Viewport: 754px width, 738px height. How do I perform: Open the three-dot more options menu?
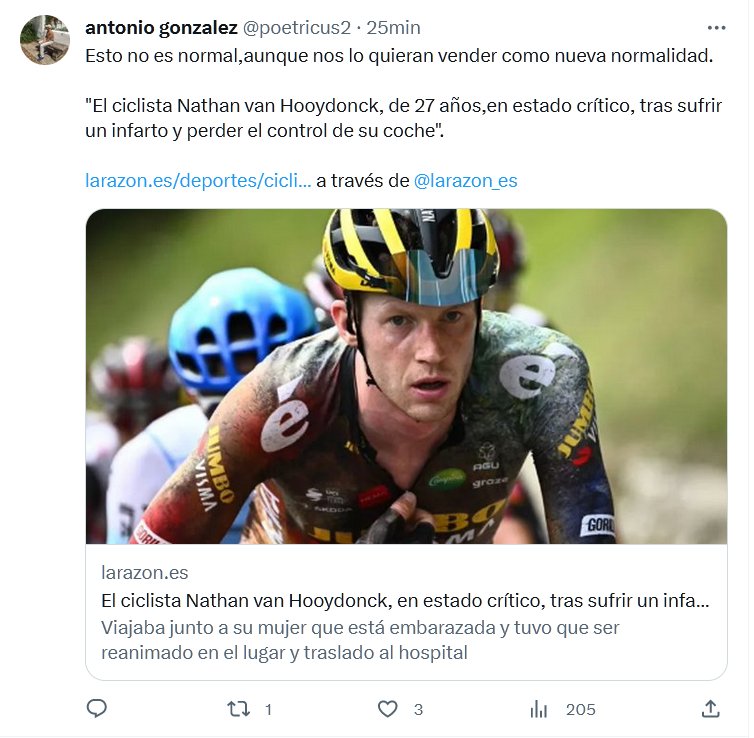(716, 28)
